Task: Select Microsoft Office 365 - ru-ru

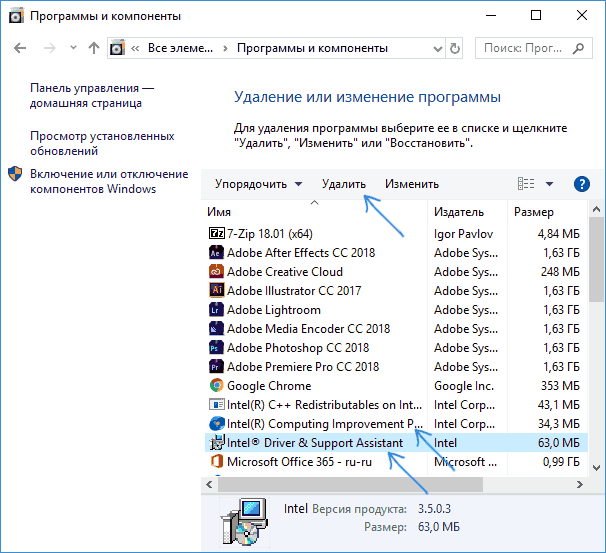Action: point(300,462)
